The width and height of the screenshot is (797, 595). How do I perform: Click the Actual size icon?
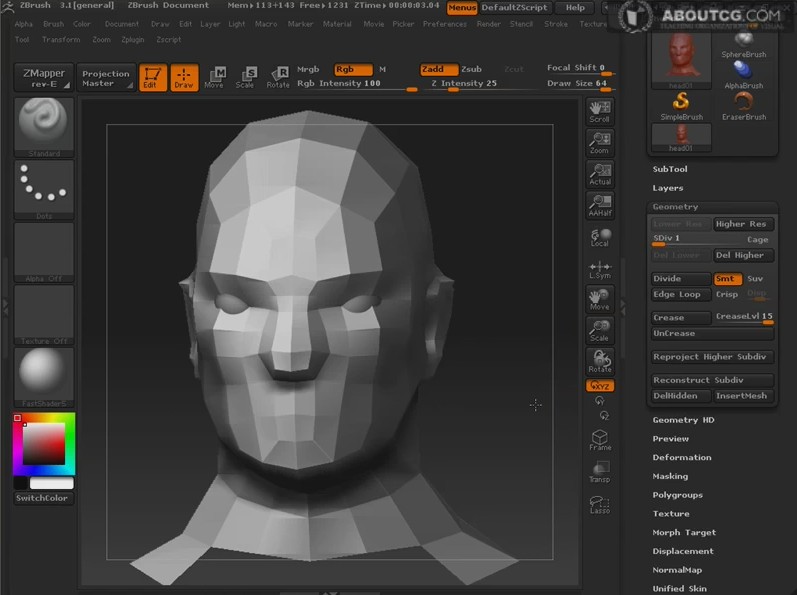tap(600, 174)
